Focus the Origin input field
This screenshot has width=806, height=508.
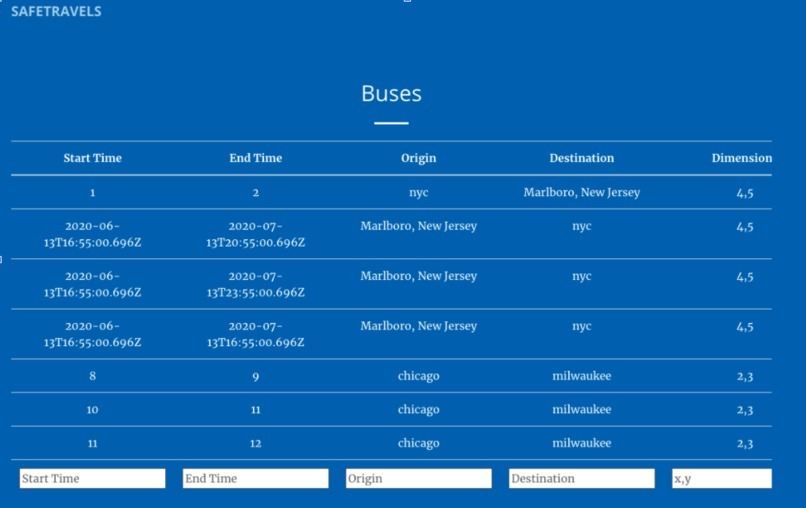coord(418,478)
